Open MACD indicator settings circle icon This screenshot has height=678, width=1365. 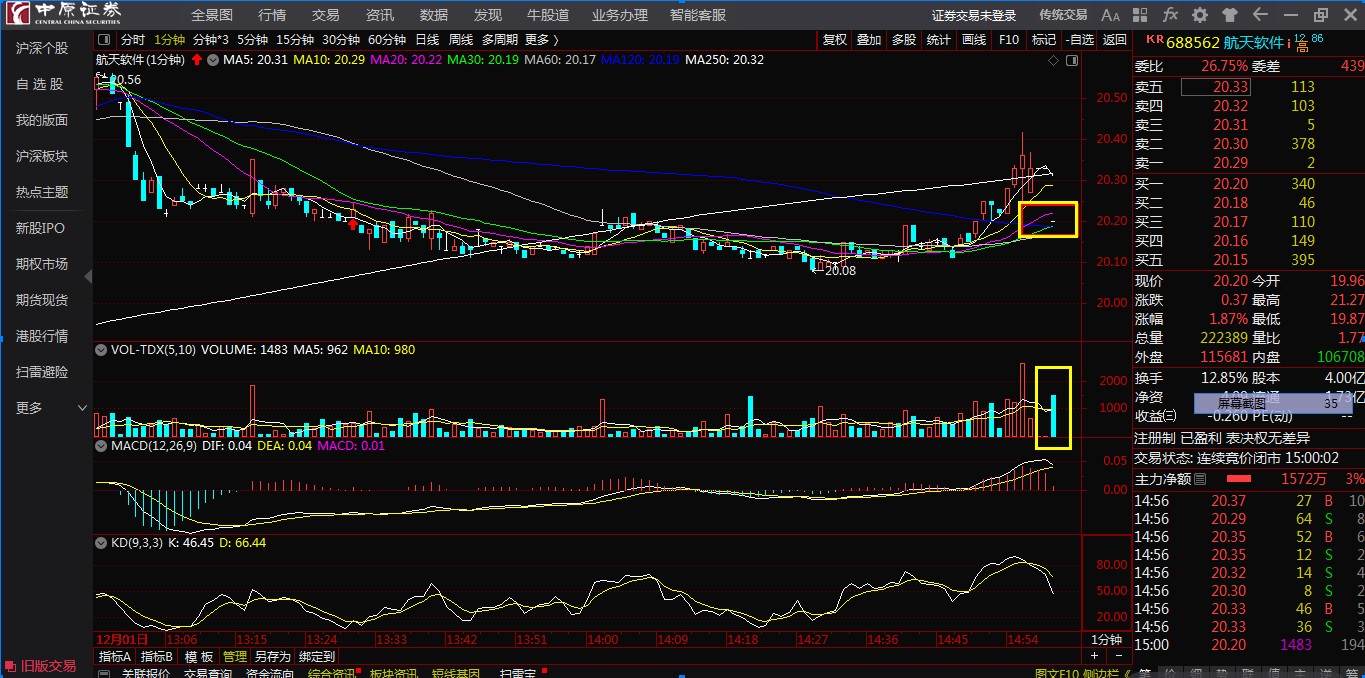(x=101, y=446)
